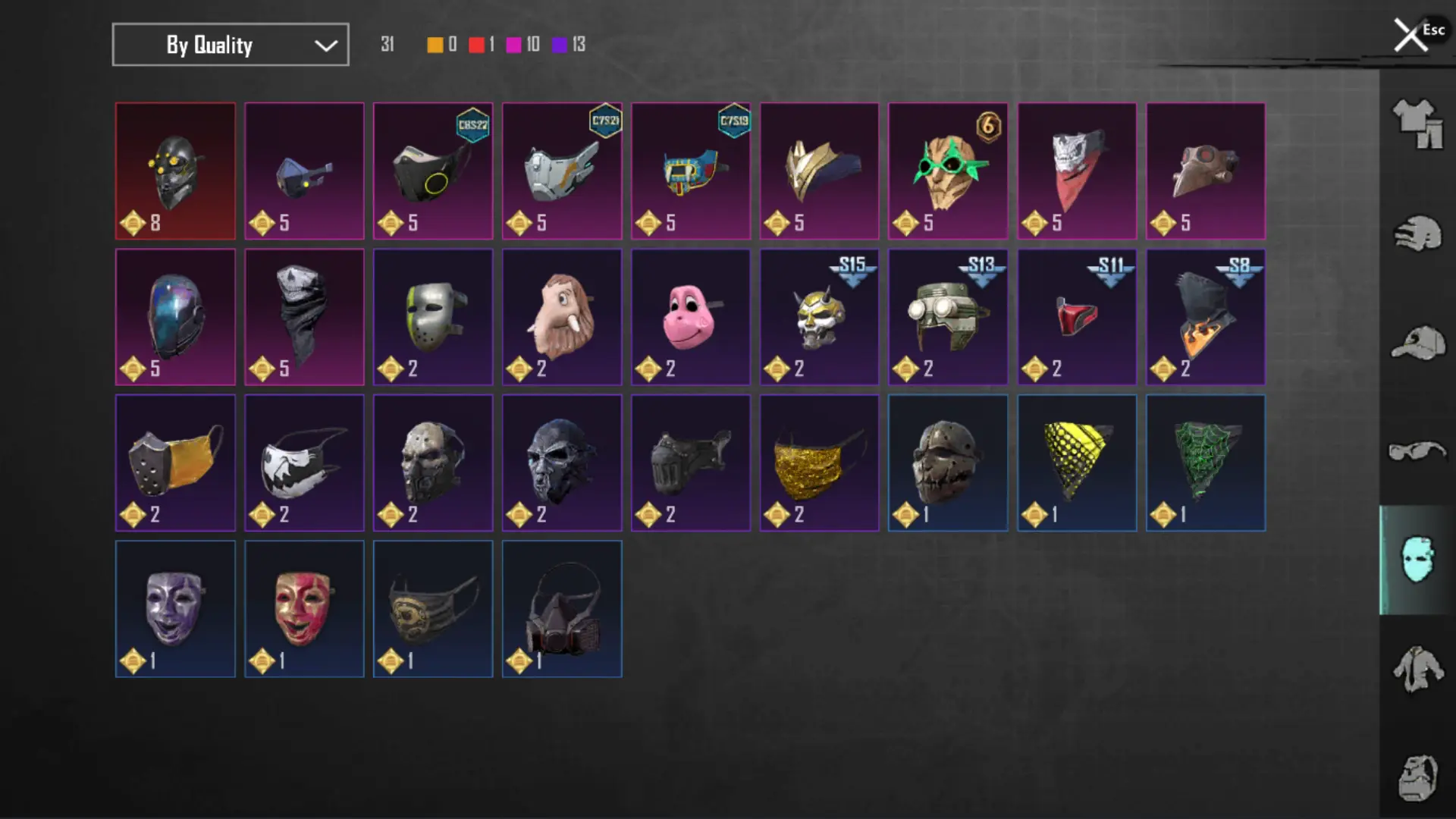
Task: Select the pink dinosaur mask item
Action: point(691,317)
